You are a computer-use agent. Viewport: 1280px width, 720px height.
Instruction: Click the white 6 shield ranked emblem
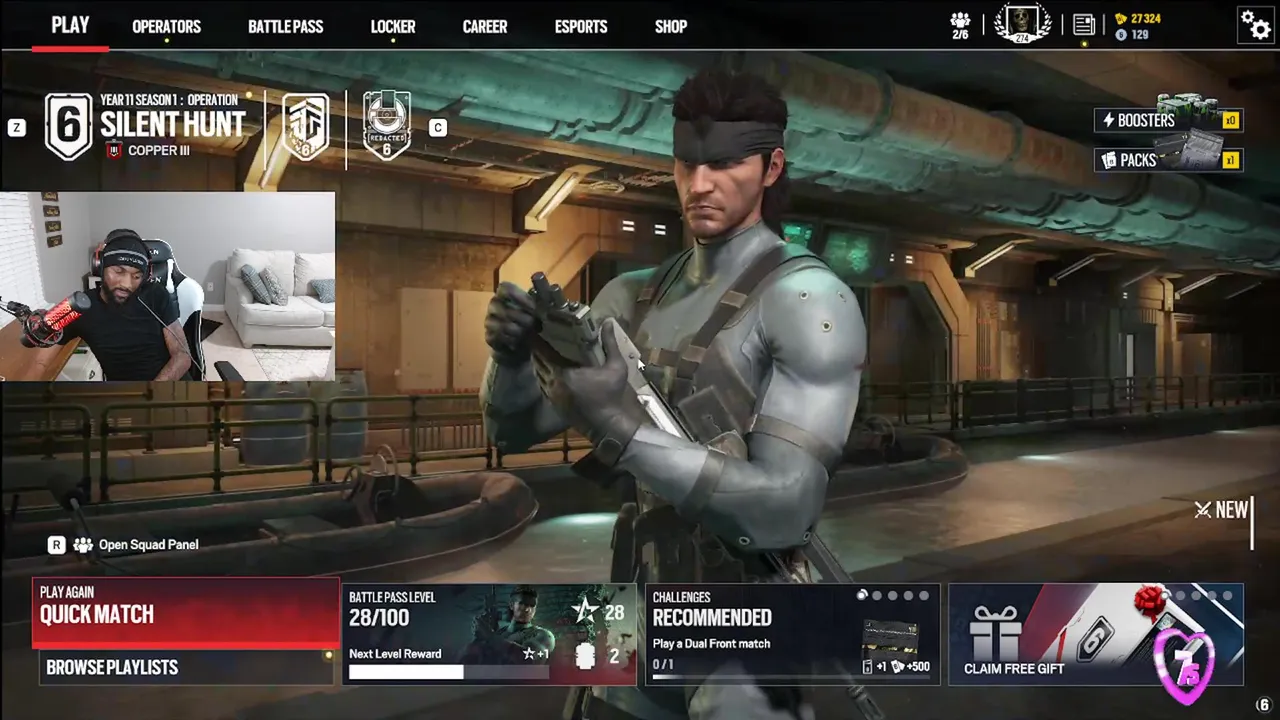(68, 126)
